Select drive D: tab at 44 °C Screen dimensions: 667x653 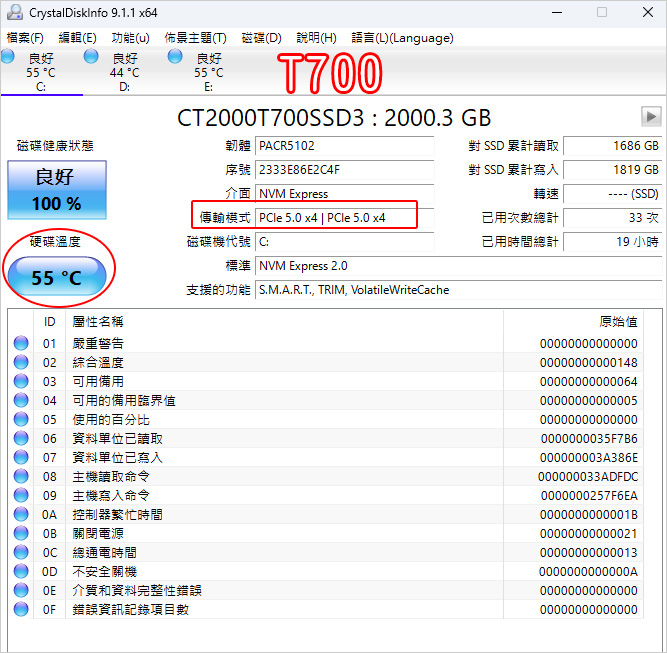(x=125, y=72)
